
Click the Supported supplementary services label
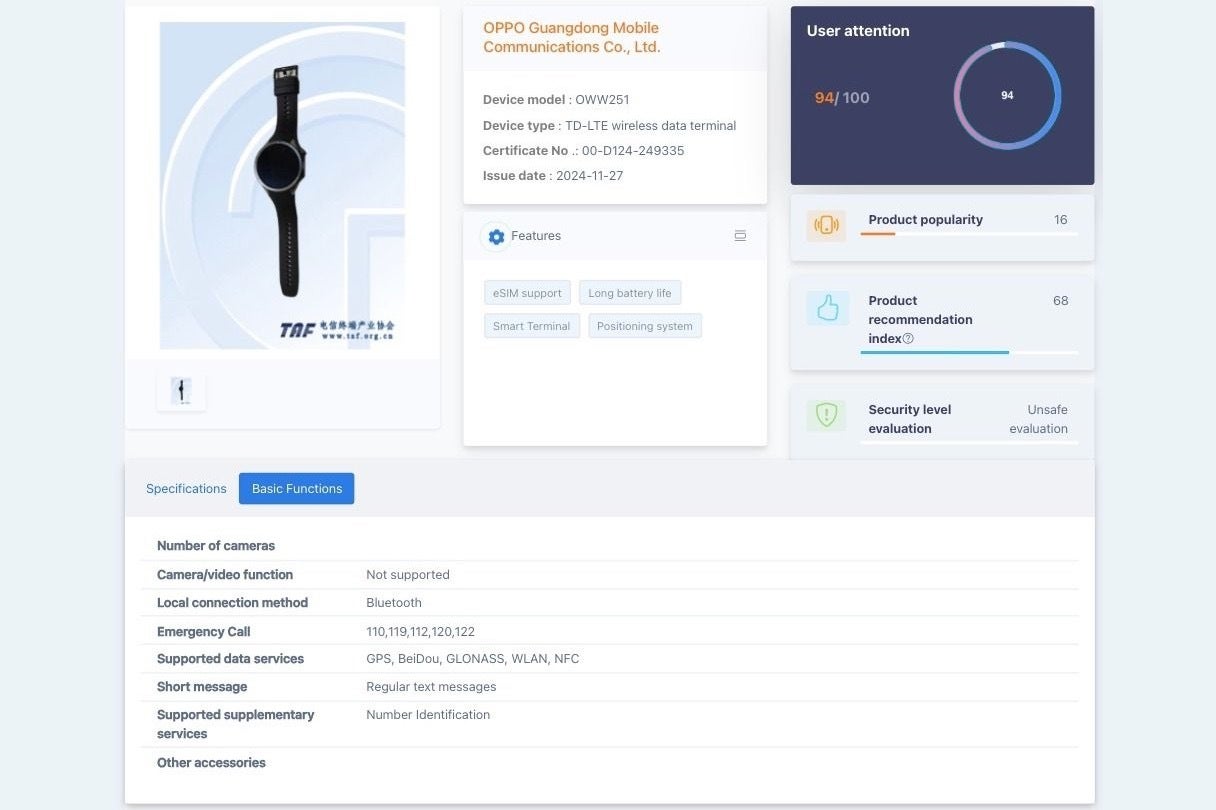click(x=236, y=724)
